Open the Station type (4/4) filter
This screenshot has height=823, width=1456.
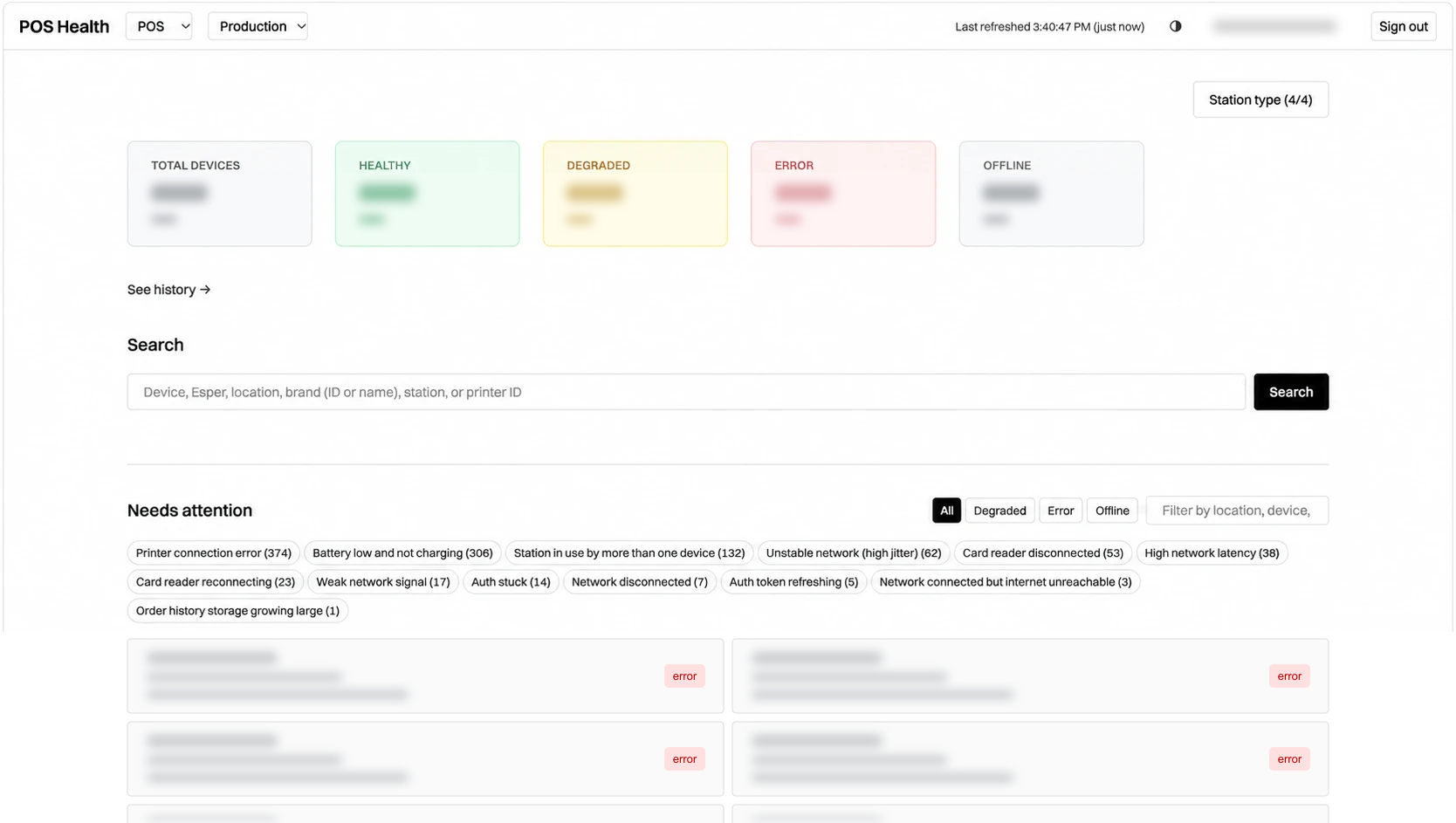click(1260, 99)
